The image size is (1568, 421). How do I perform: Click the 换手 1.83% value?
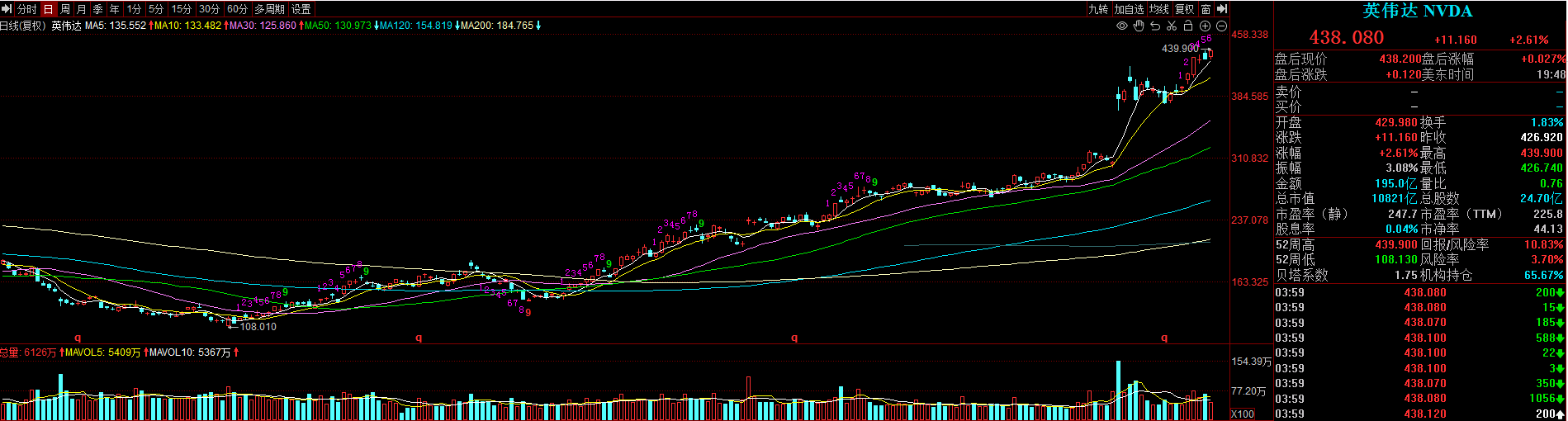(x=1547, y=122)
